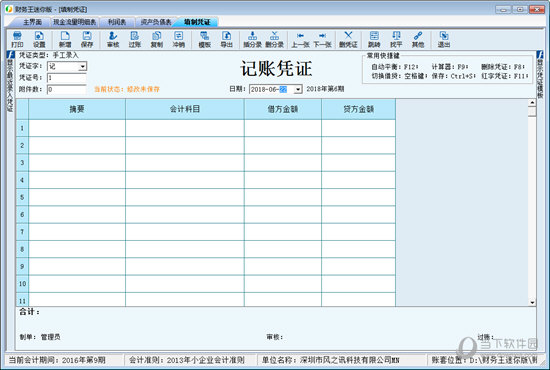
Task: Switch to the 利润表 tab
Action: 117,22
